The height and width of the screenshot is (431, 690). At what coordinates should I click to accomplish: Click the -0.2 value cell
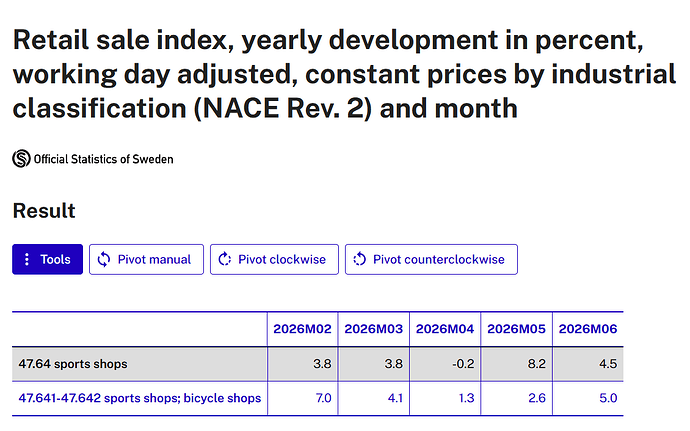click(x=445, y=364)
